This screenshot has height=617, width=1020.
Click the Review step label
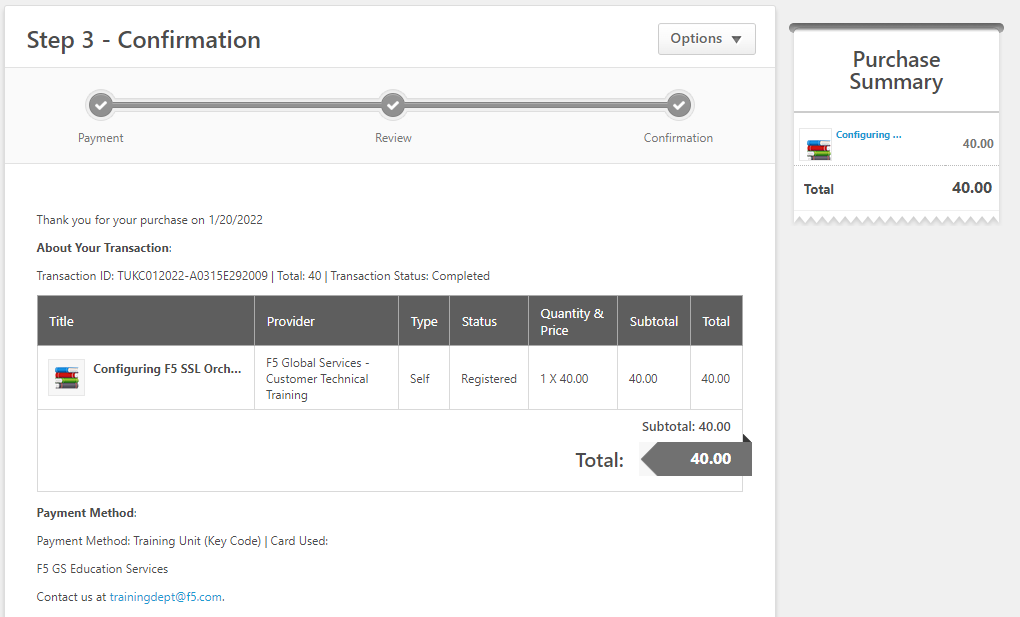(393, 138)
